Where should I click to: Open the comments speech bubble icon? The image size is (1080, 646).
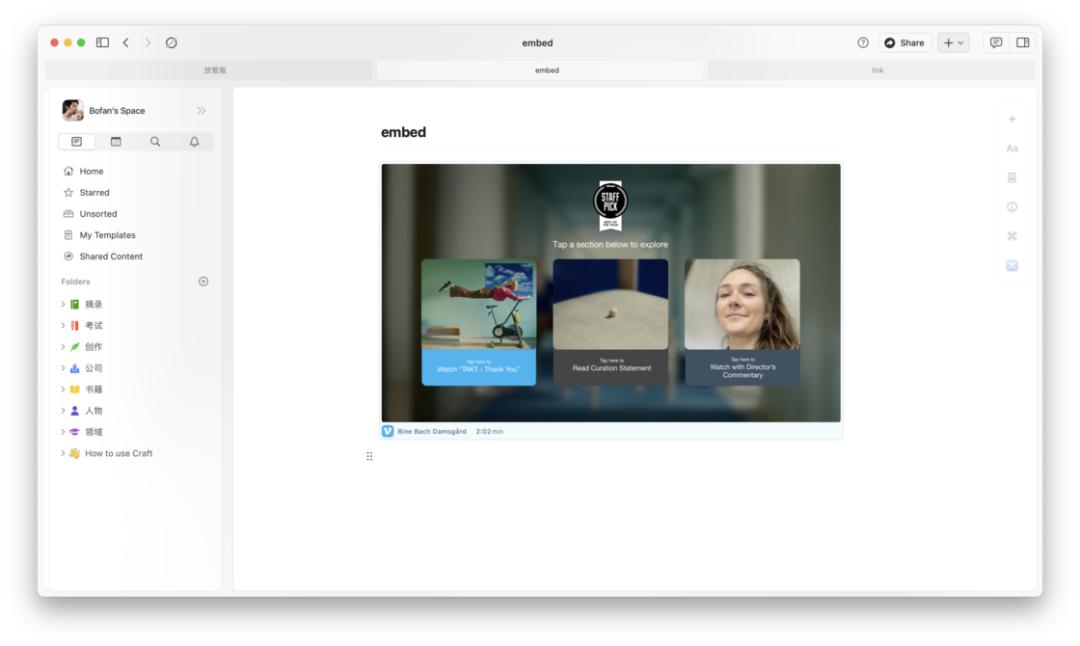[996, 43]
